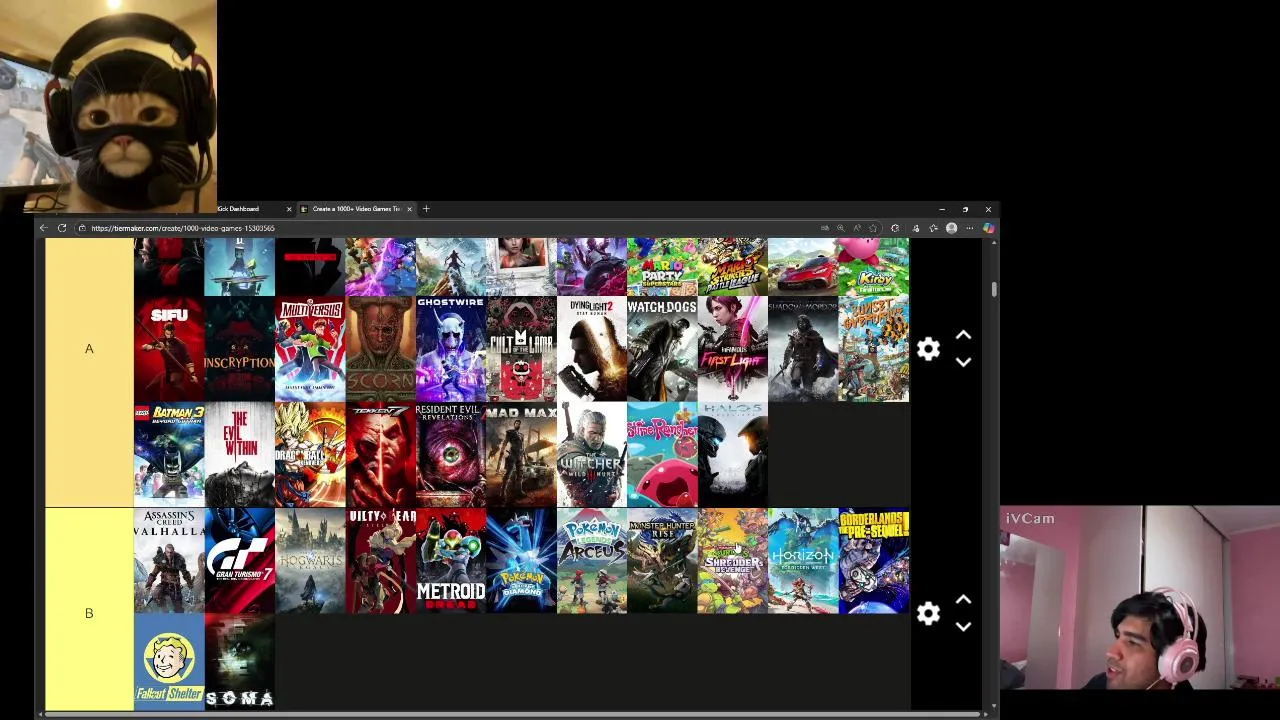Select the Resident Evil Revelations cover
Image resolution: width=1280 pixels, height=720 pixels.
click(x=451, y=455)
